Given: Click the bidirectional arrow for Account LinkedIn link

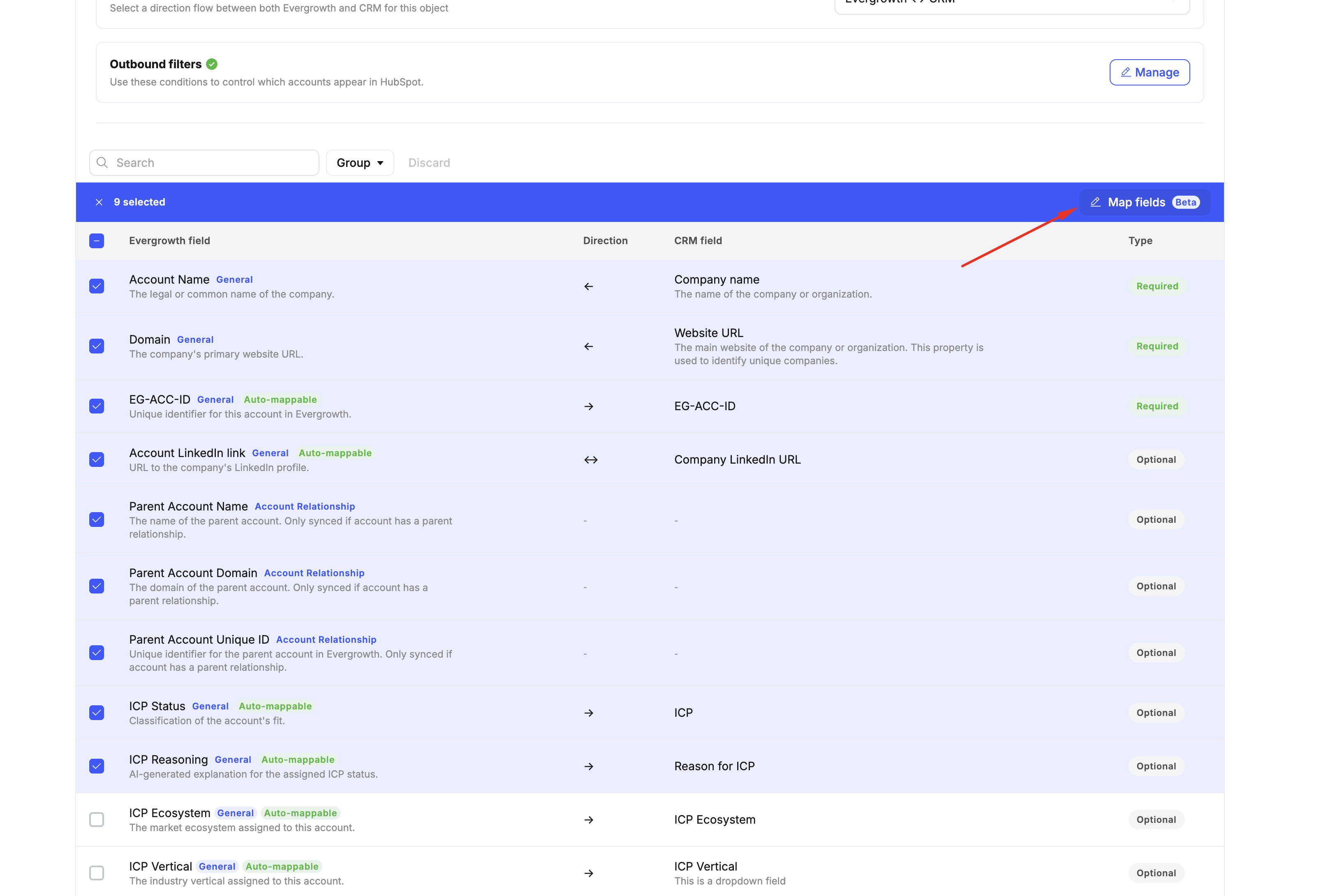Looking at the screenshot, I should tap(590, 460).
